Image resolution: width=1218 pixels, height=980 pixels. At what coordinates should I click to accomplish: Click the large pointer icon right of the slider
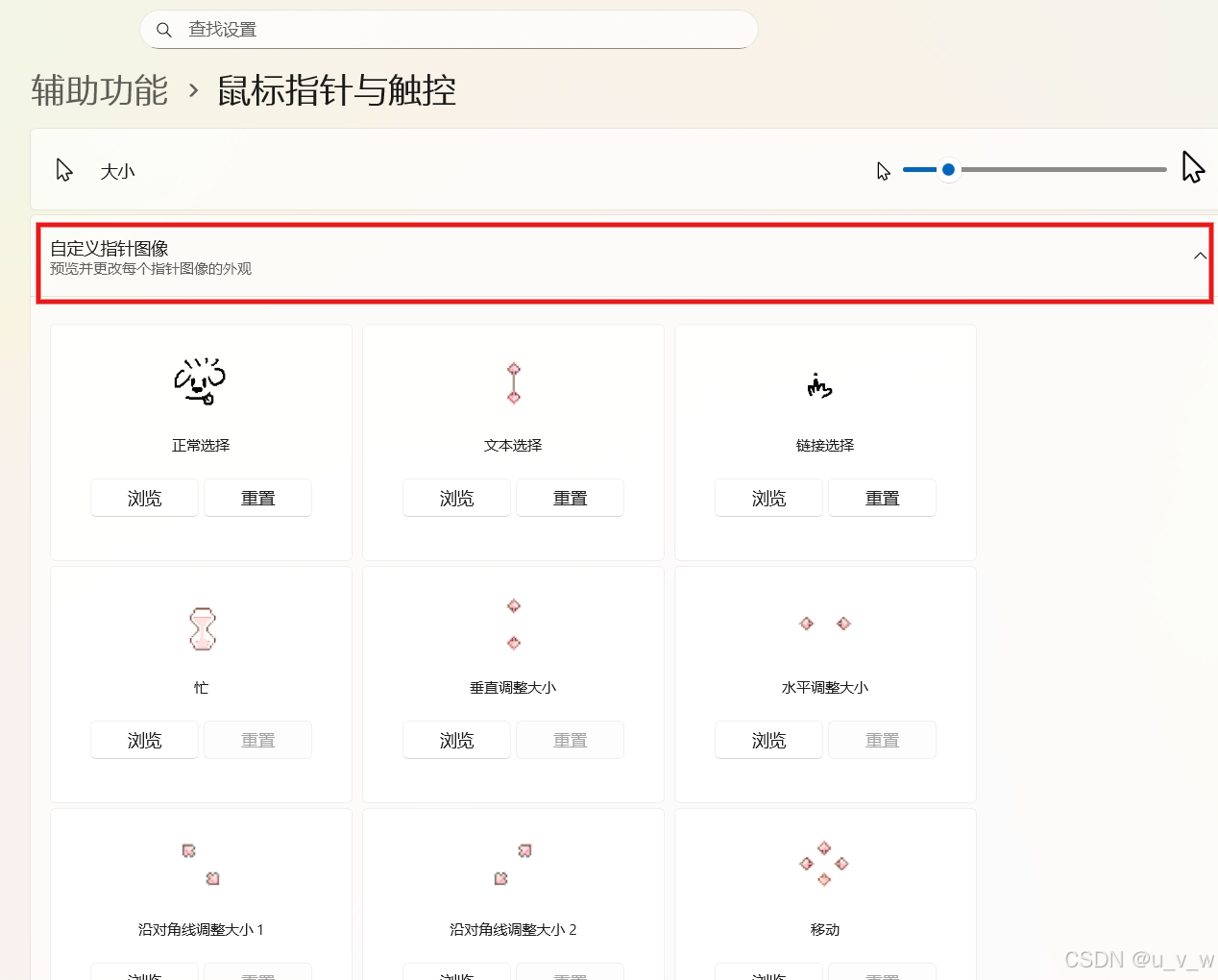coord(1192,167)
